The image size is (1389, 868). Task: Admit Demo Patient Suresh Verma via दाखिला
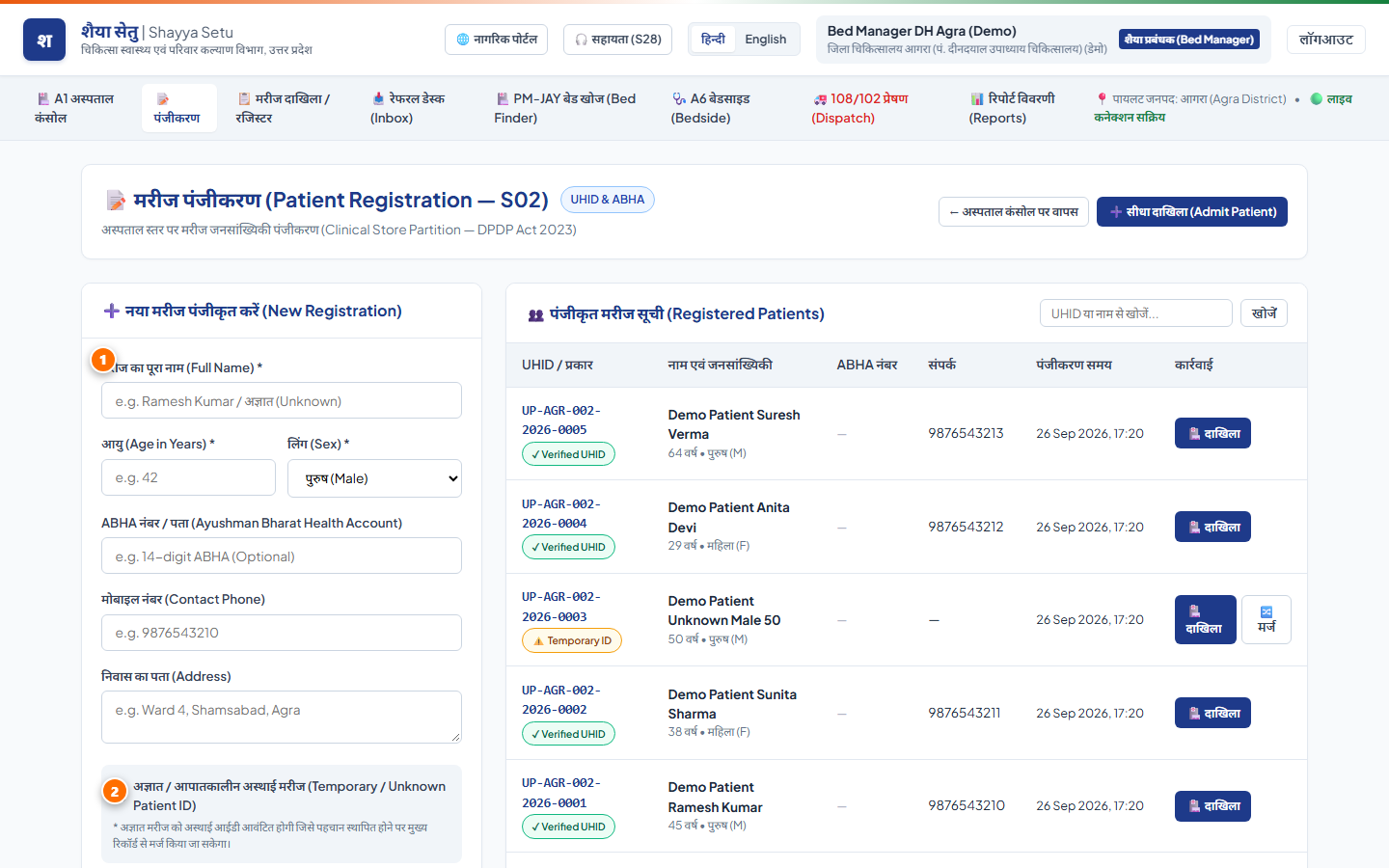(1212, 433)
